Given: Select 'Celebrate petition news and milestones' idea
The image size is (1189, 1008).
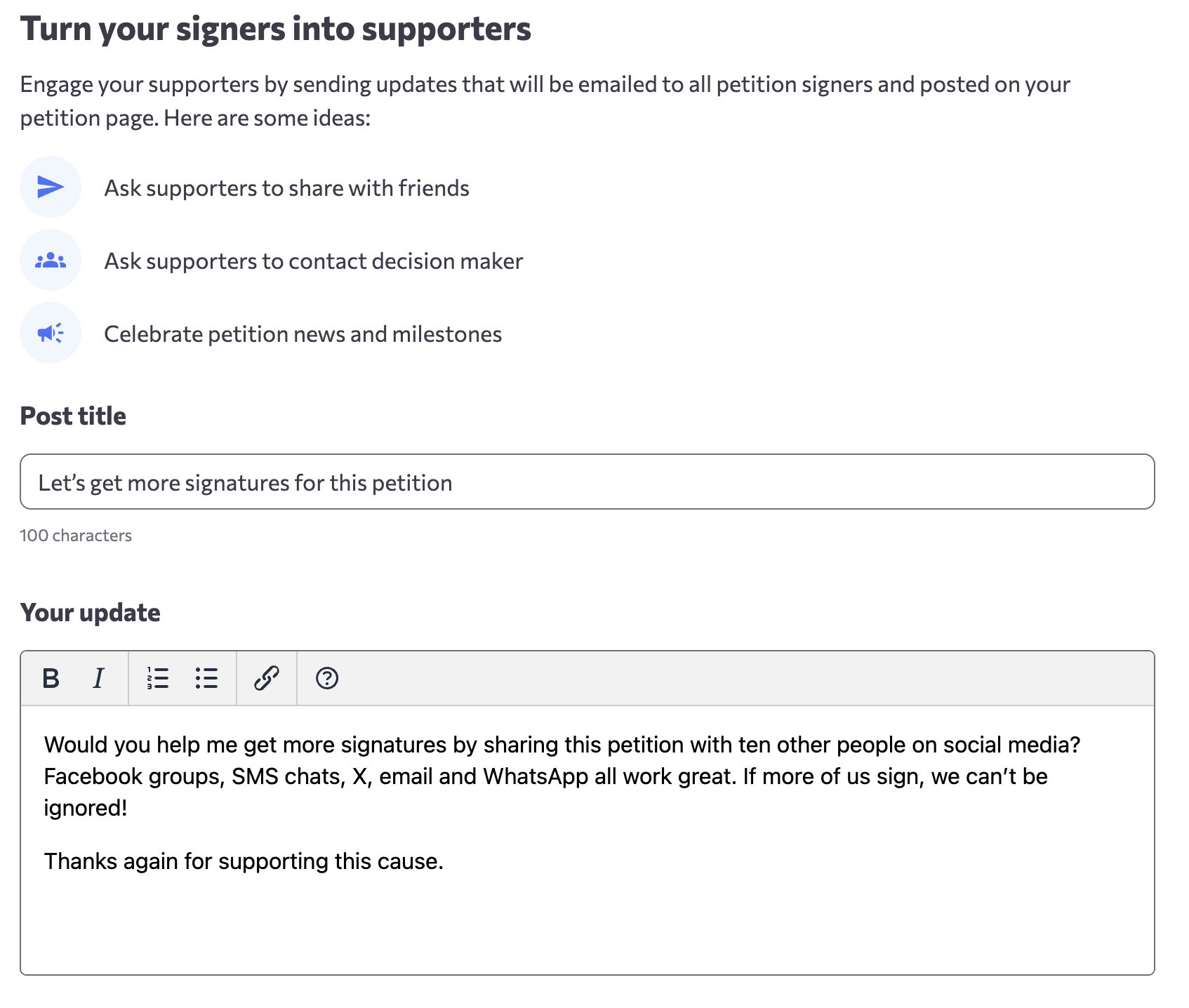Looking at the screenshot, I should [x=303, y=334].
